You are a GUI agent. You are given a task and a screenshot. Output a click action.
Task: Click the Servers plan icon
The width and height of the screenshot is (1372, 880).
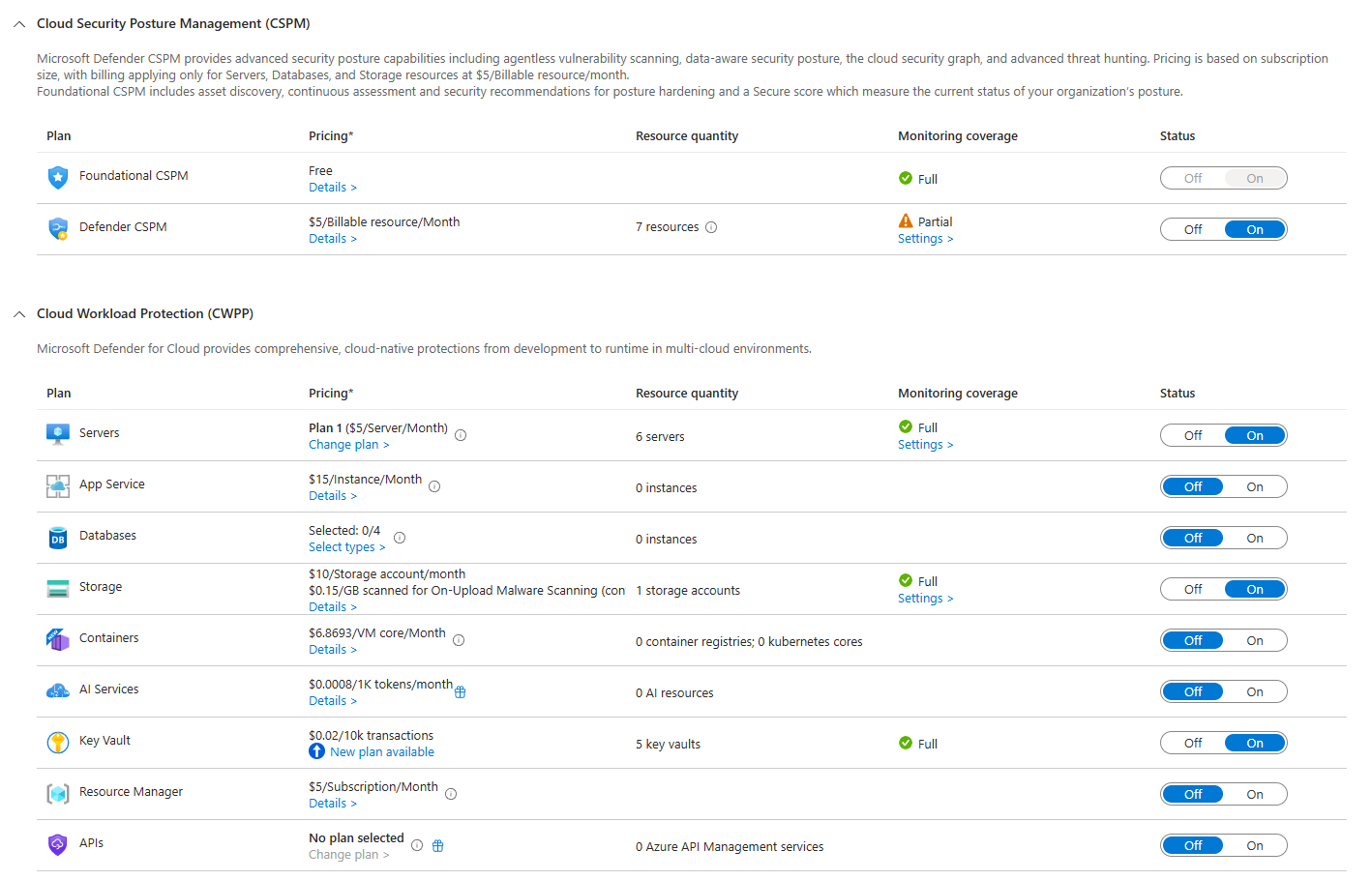58,433
